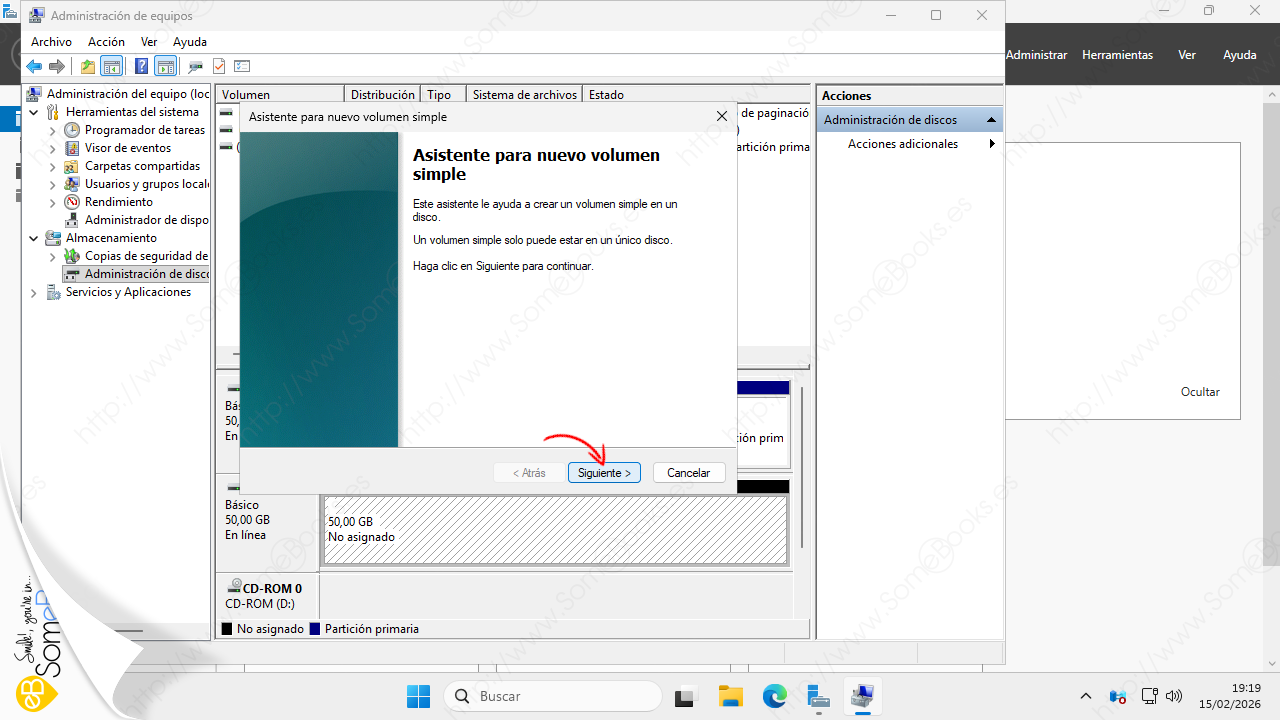Click the Buscar taskbar search field
Screen dimensions: 1280x720
tap(553, 696)
